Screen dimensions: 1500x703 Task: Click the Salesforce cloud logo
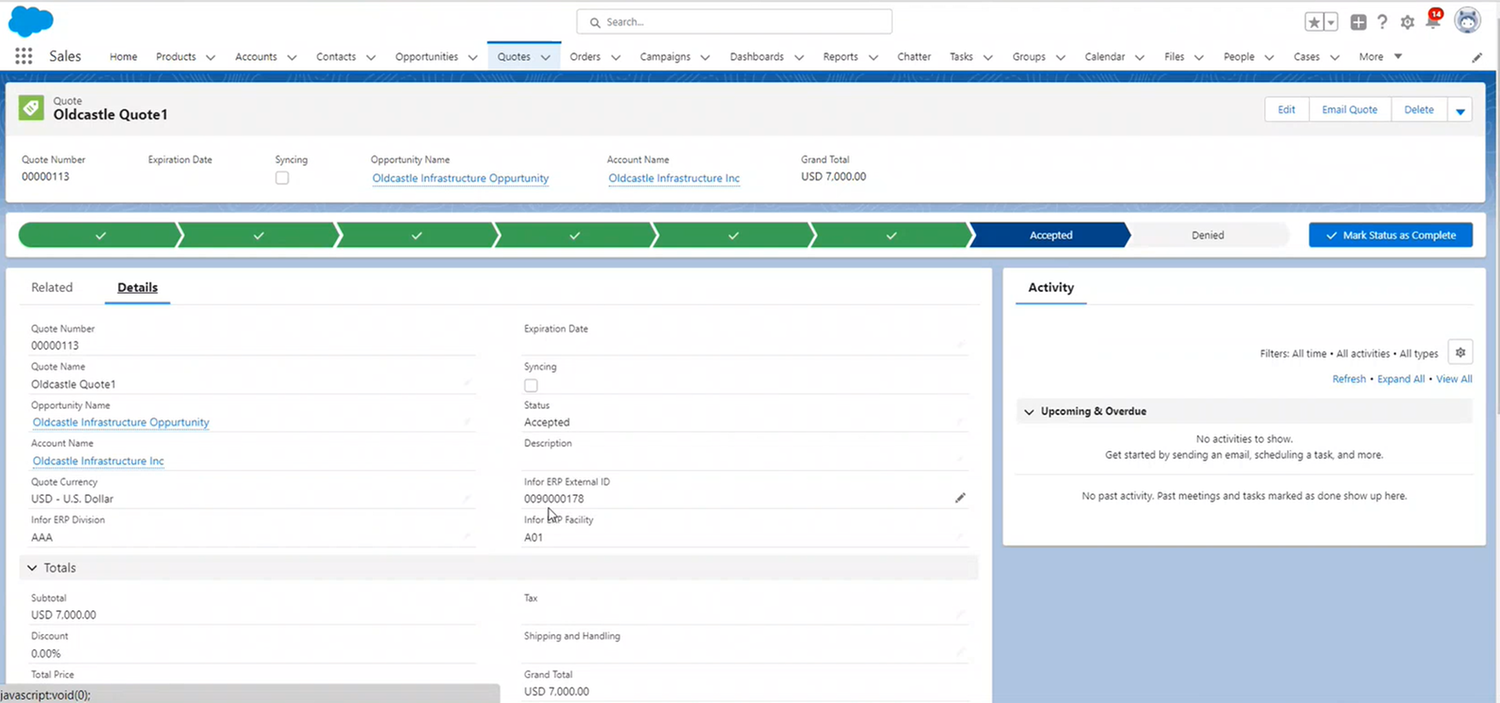pyautogui.click(x=30, y=20)
